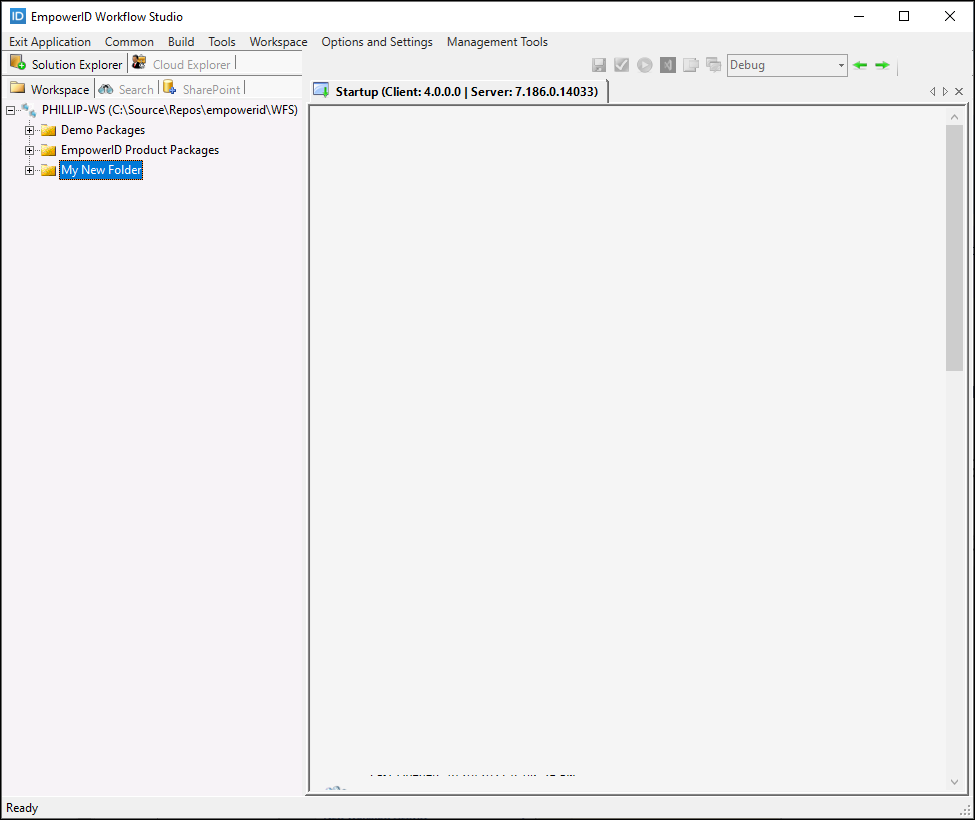This screenshot has height=820, width=975.
Task: Collapse the PHILLIP-WS root tree node
Action: [11, 110]
